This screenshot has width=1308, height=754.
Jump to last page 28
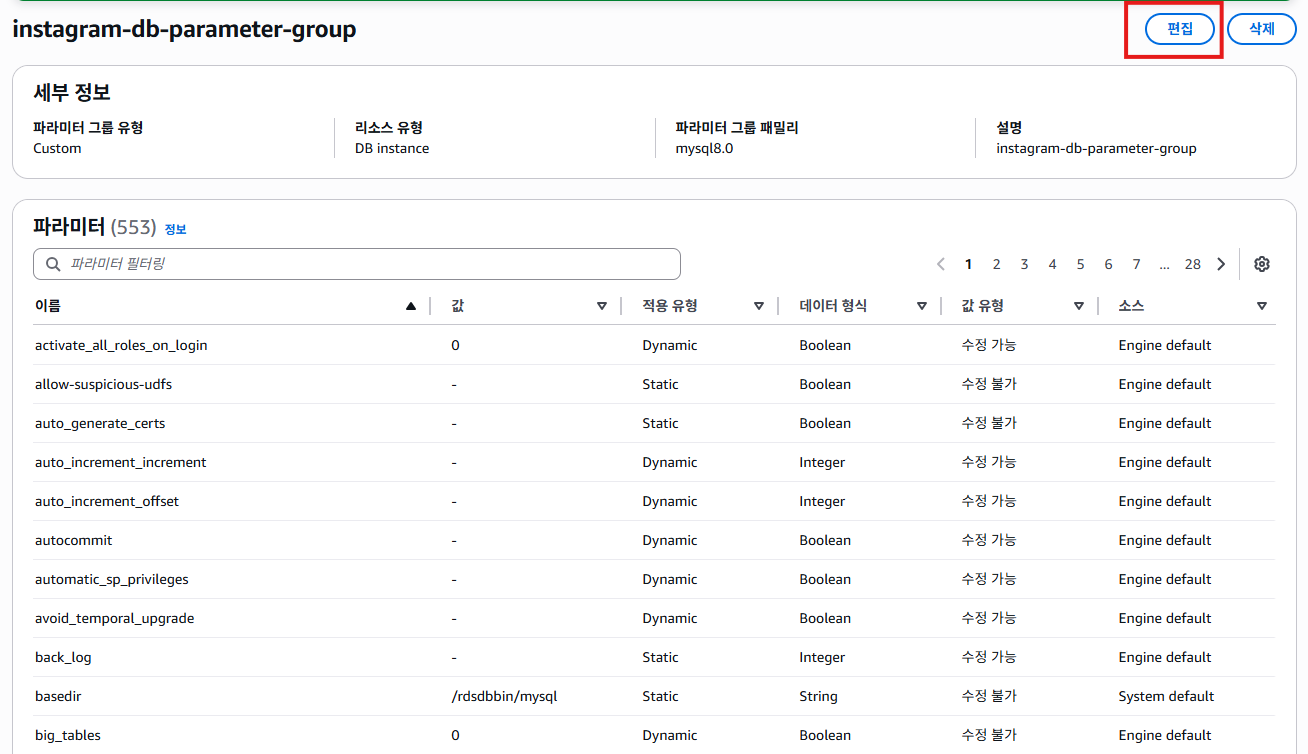click(1192, 264)
